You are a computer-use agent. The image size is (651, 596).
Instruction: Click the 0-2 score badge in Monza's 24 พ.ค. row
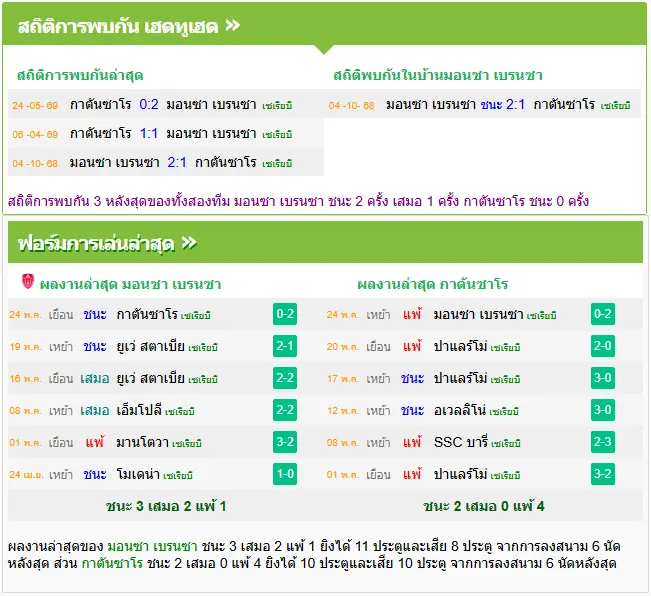(285, 314)
